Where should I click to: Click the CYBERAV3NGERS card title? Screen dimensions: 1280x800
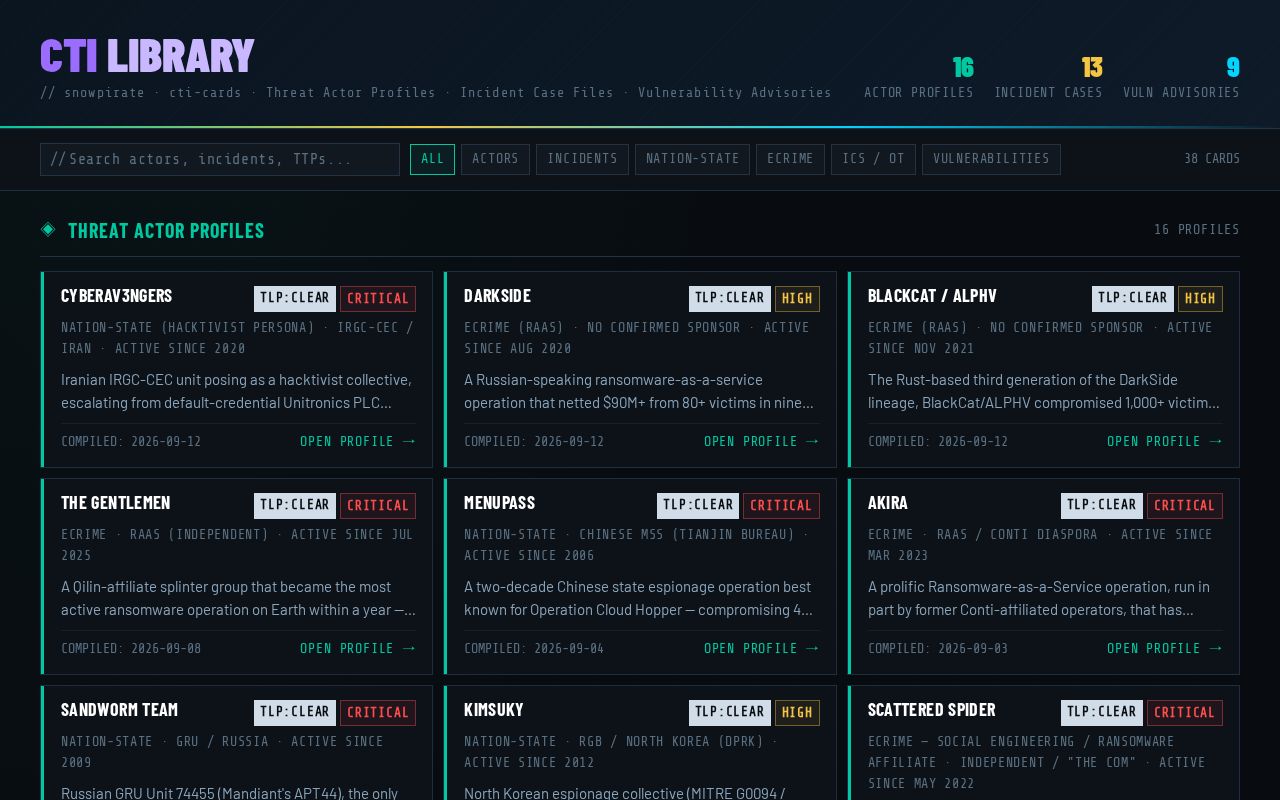point(116,296)
